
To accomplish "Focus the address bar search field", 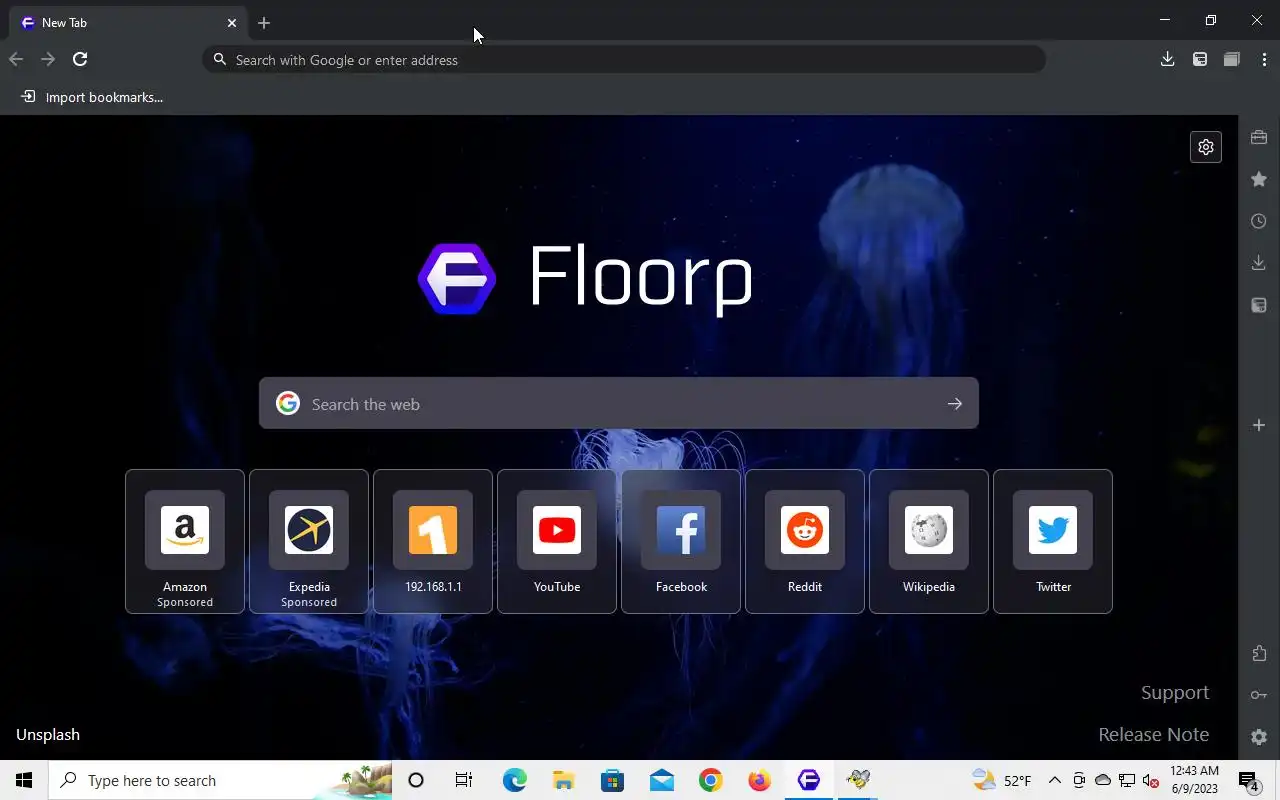I will [x=624, y=60].
